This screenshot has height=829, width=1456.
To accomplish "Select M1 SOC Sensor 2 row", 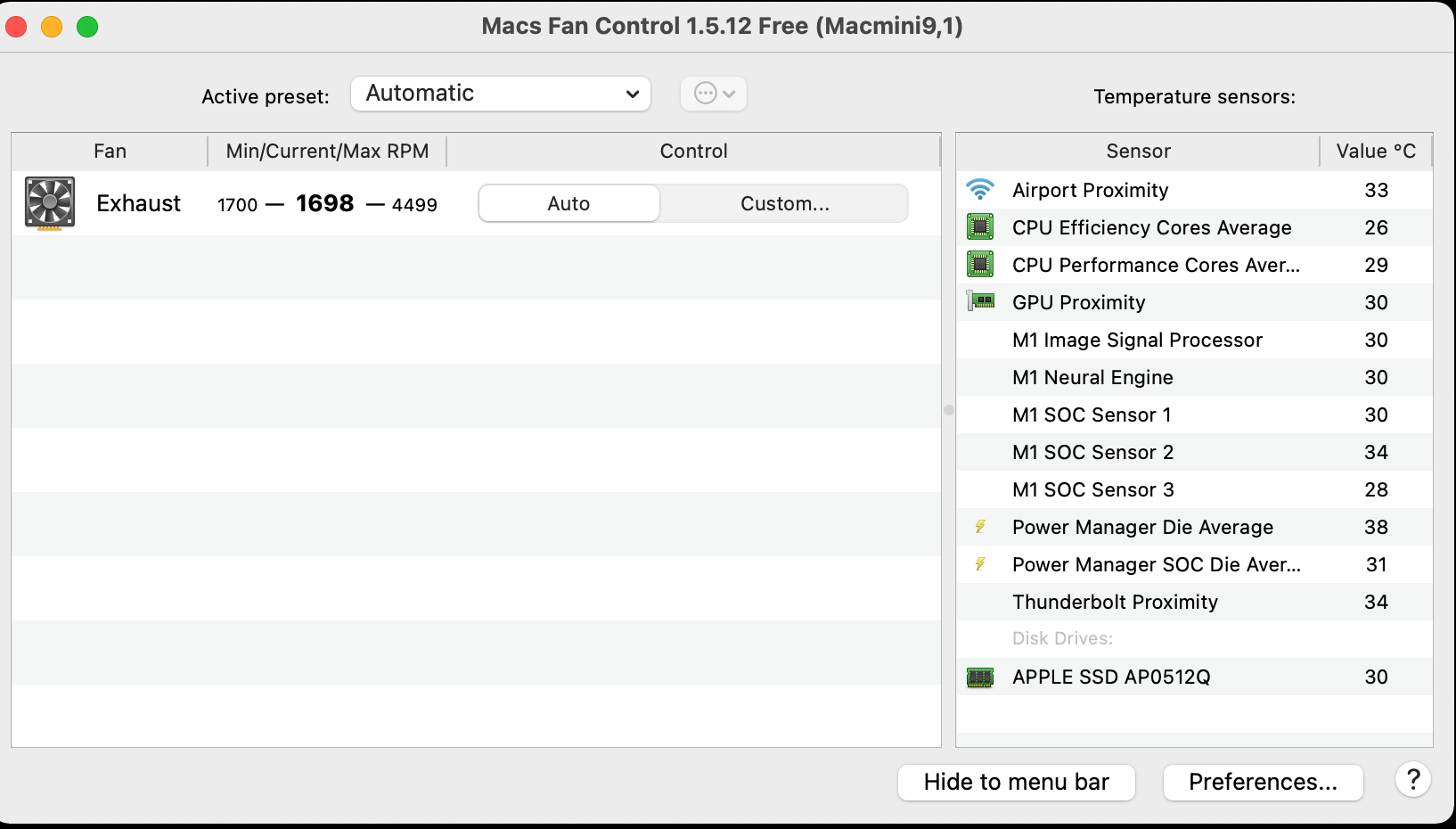I will [1194, 452].
